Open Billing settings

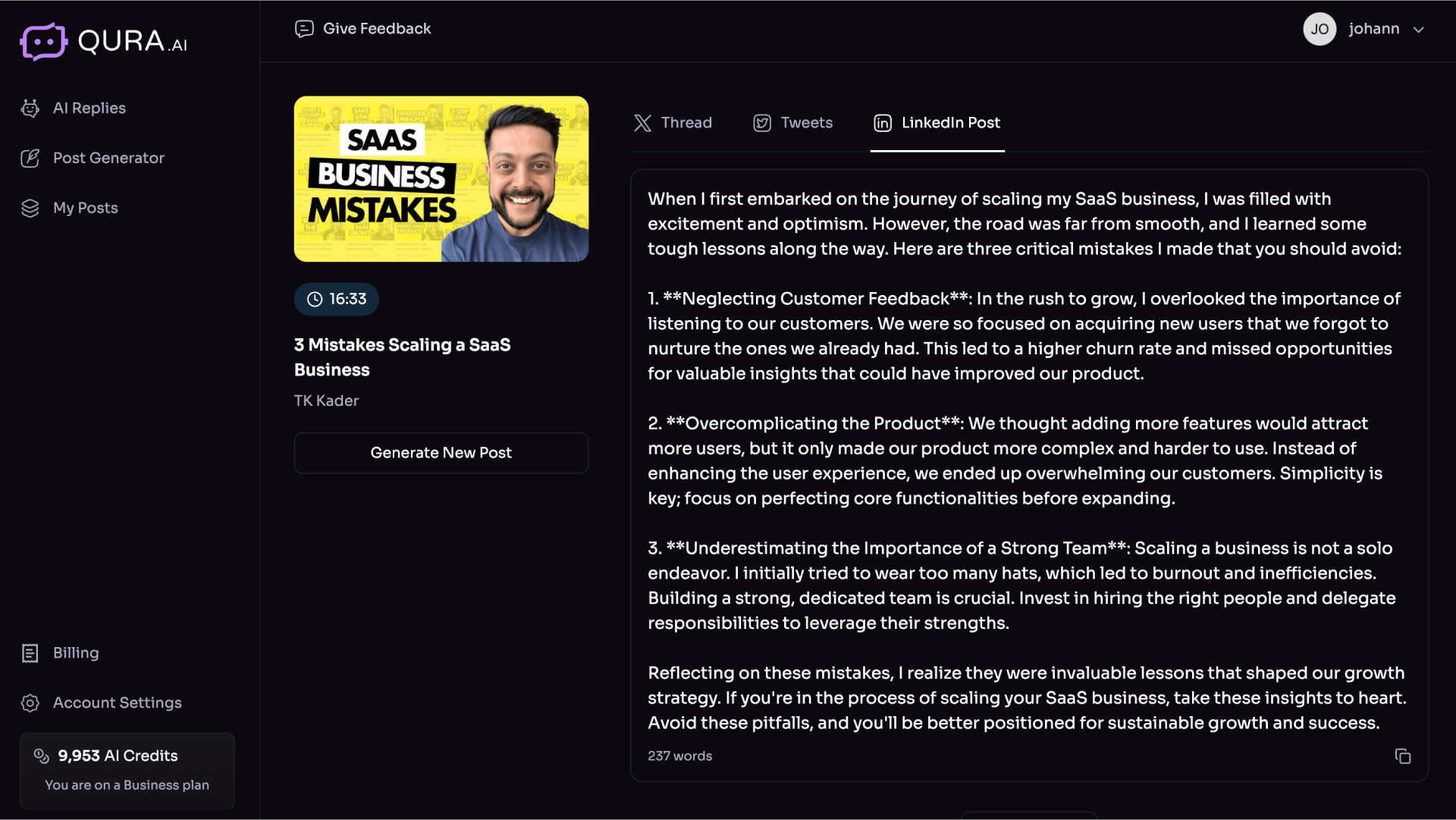(x=75, y=653)
